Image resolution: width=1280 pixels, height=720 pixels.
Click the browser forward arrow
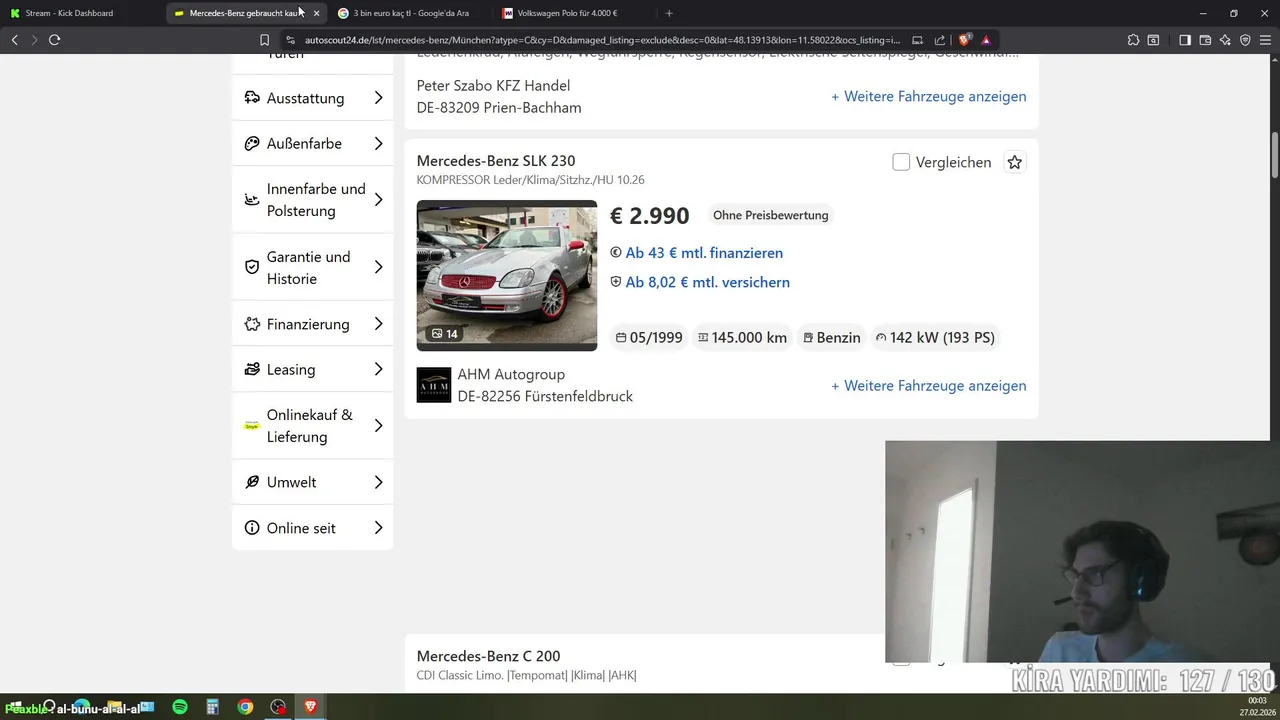tap(34, 40)
